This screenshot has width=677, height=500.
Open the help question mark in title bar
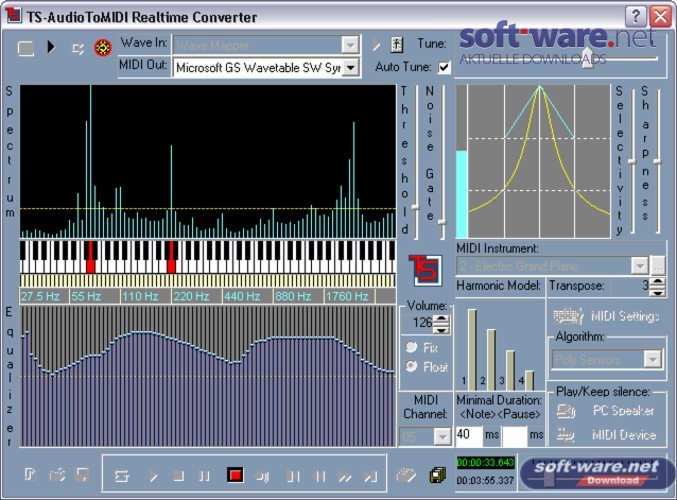[636, 17]
